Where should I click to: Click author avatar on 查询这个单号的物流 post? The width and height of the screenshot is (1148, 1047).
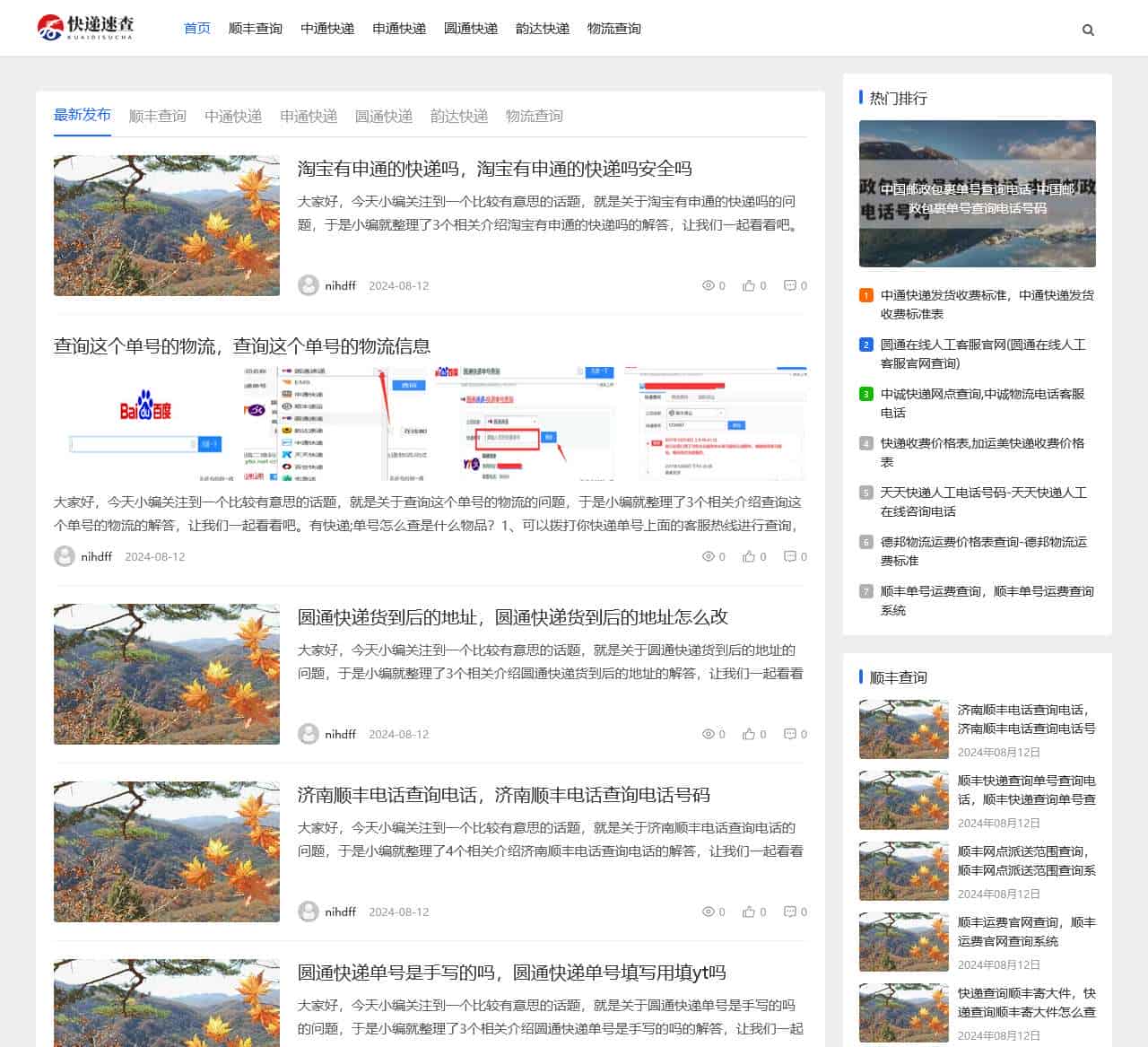(x=65, y=556)
